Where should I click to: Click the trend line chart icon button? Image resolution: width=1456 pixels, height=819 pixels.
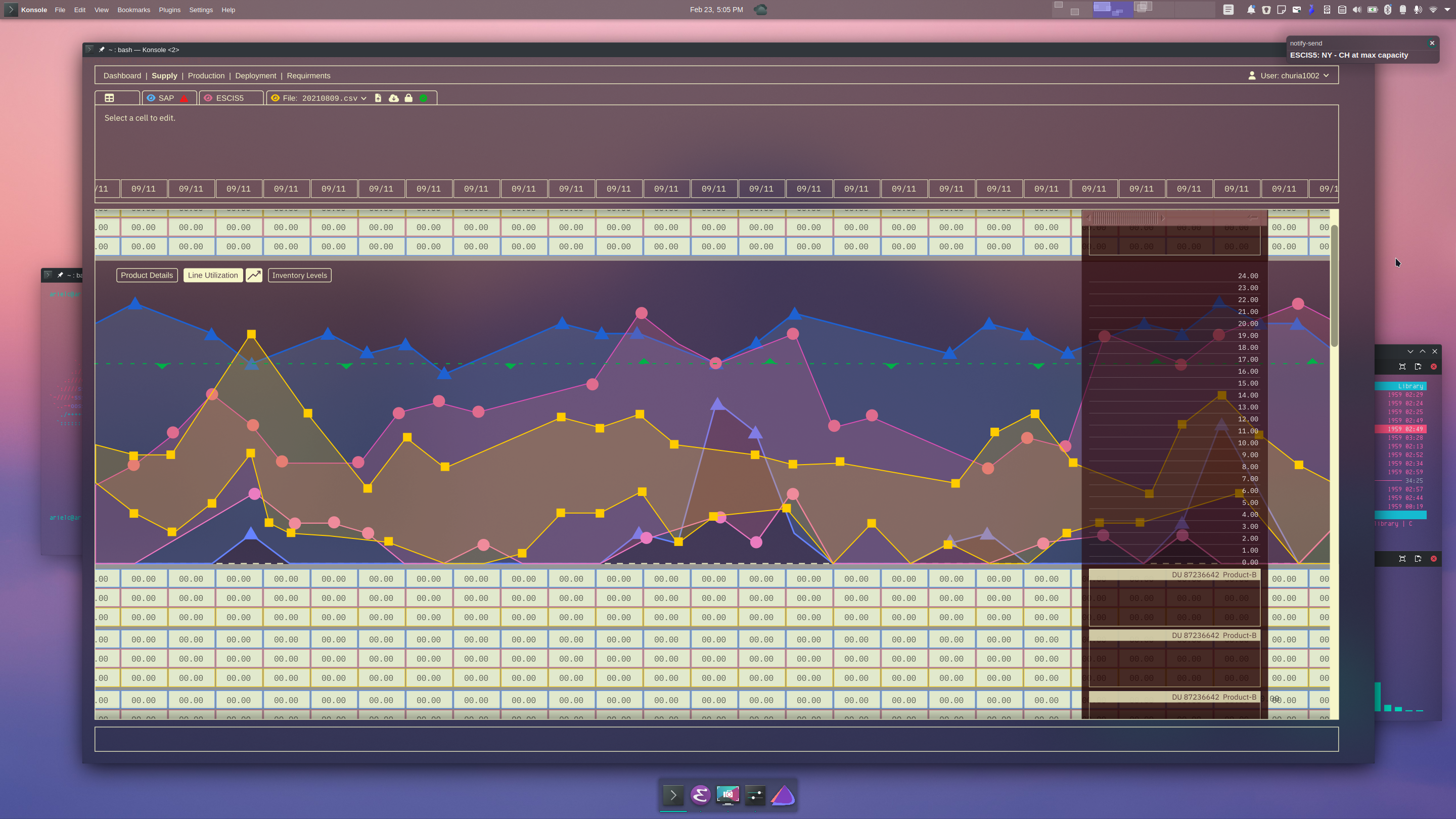tap(254, 275)
